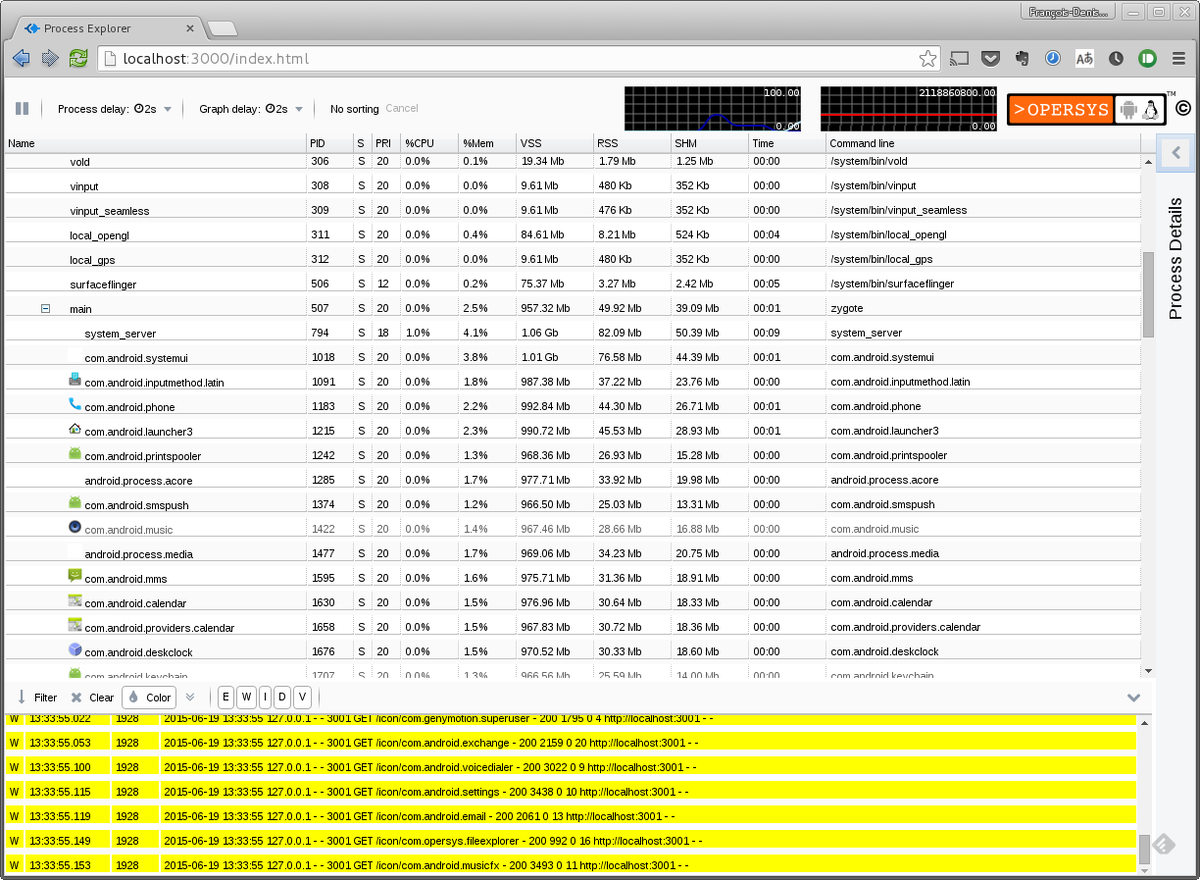This screenshot has height=880, width=1200.
Task: Click the CPU usage graph
Action: coord(713,109)
